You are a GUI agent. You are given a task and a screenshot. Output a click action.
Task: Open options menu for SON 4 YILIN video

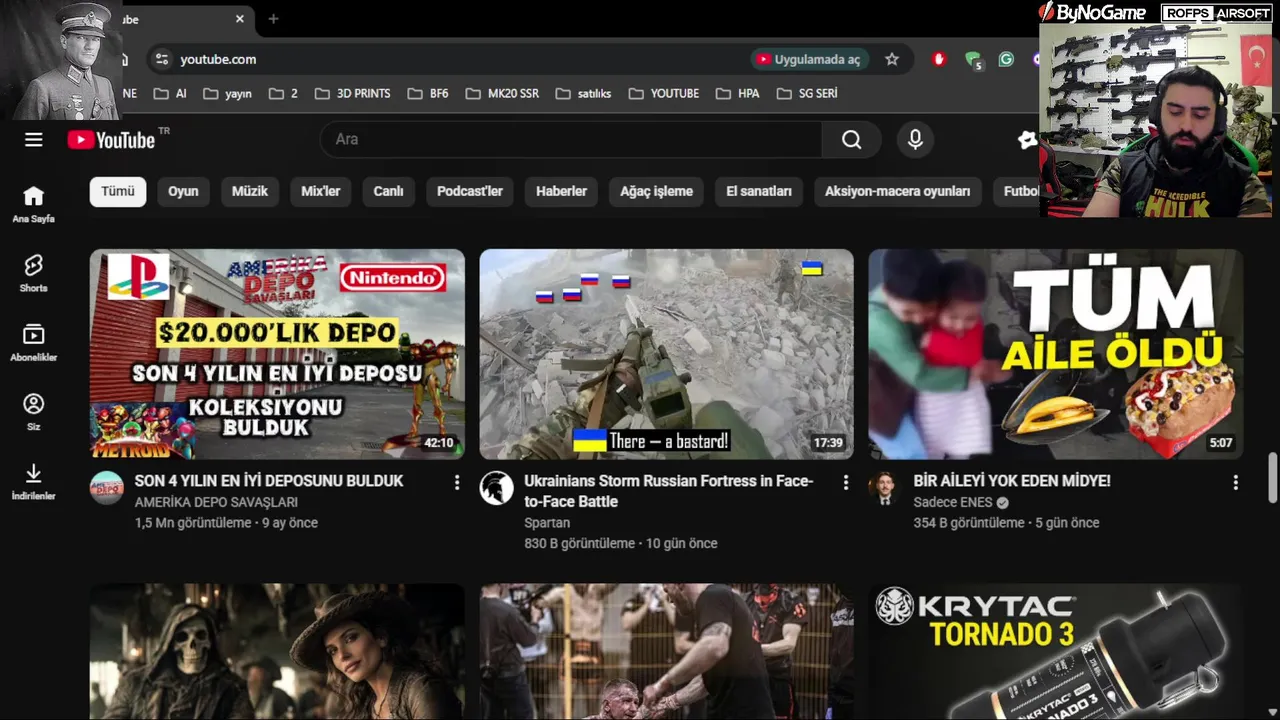click(x=457, y=482)
